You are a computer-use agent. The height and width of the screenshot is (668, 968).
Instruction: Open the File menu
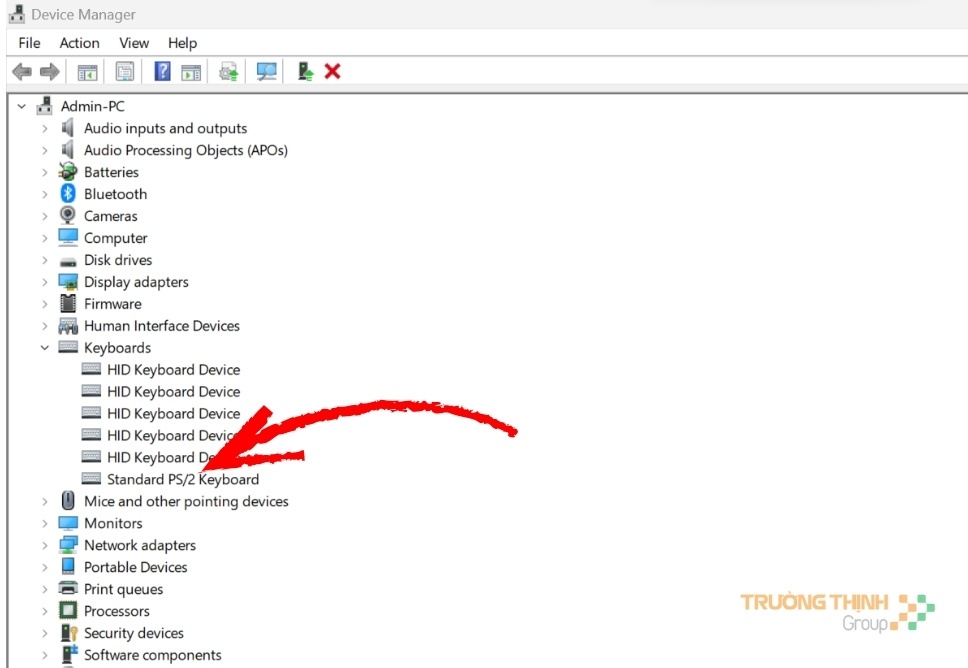[29, 43]
